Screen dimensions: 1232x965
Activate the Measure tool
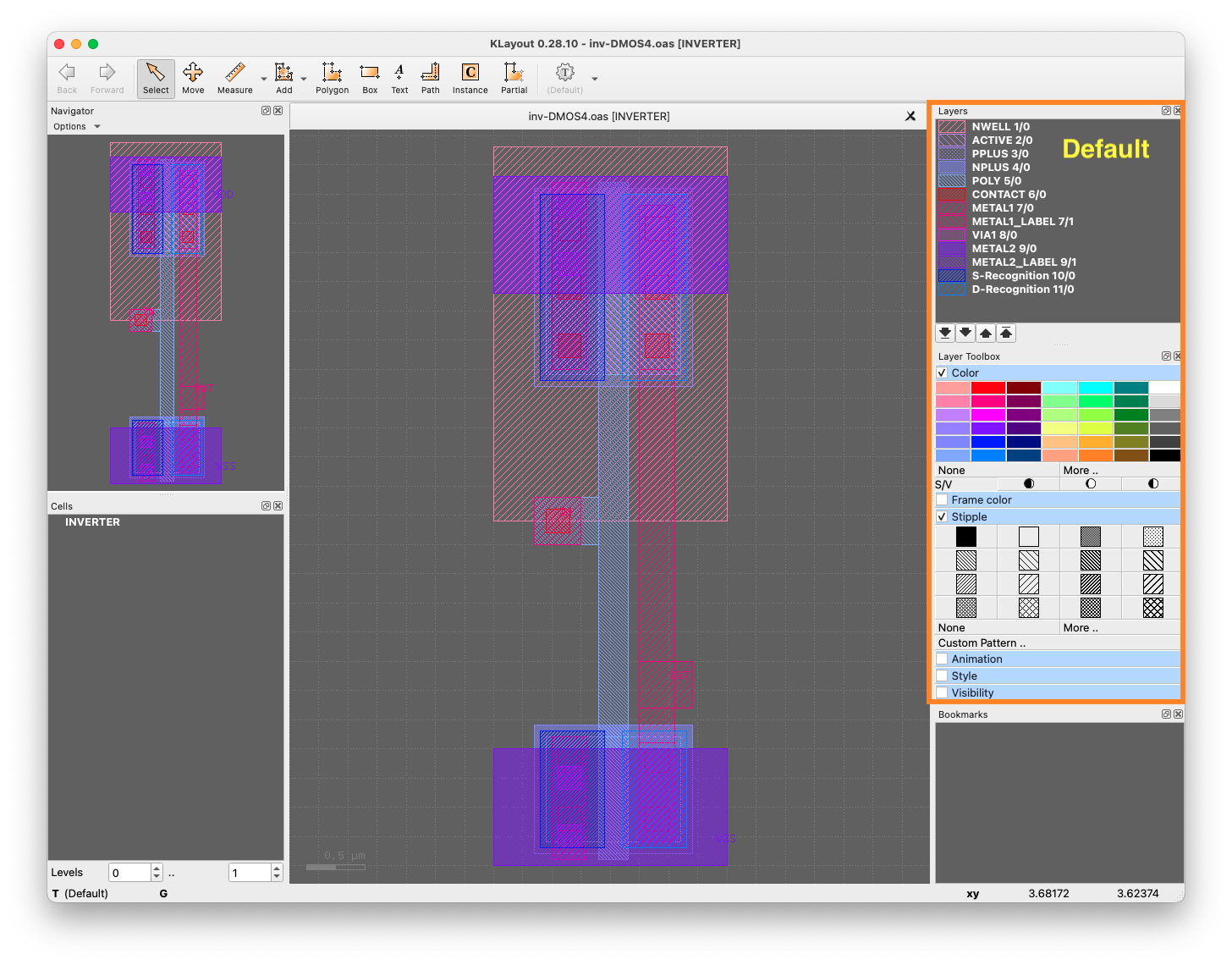(x=234, y=78)
